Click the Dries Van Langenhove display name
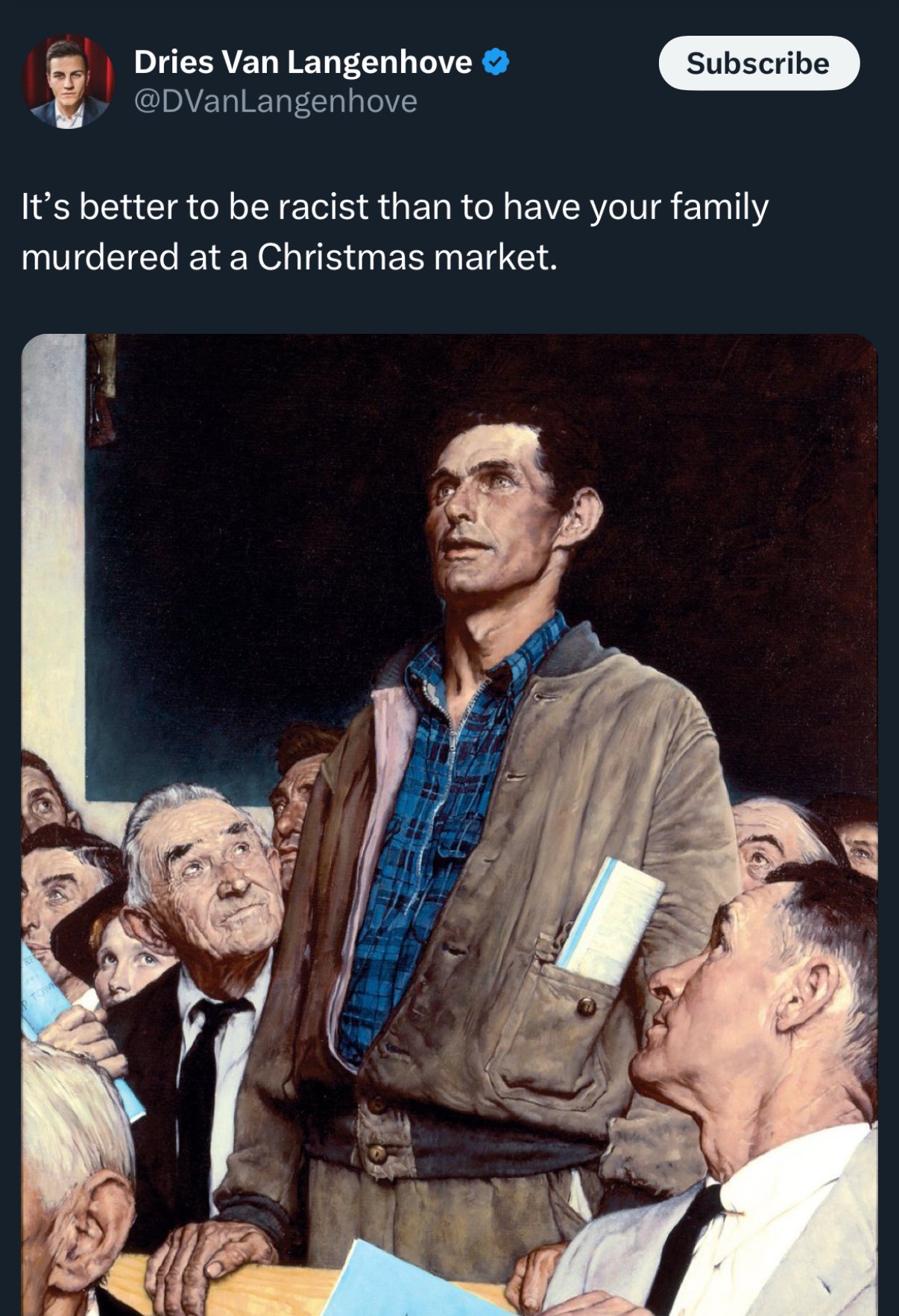This screenshot has width=899, height=1316. [x=303, y=62]
